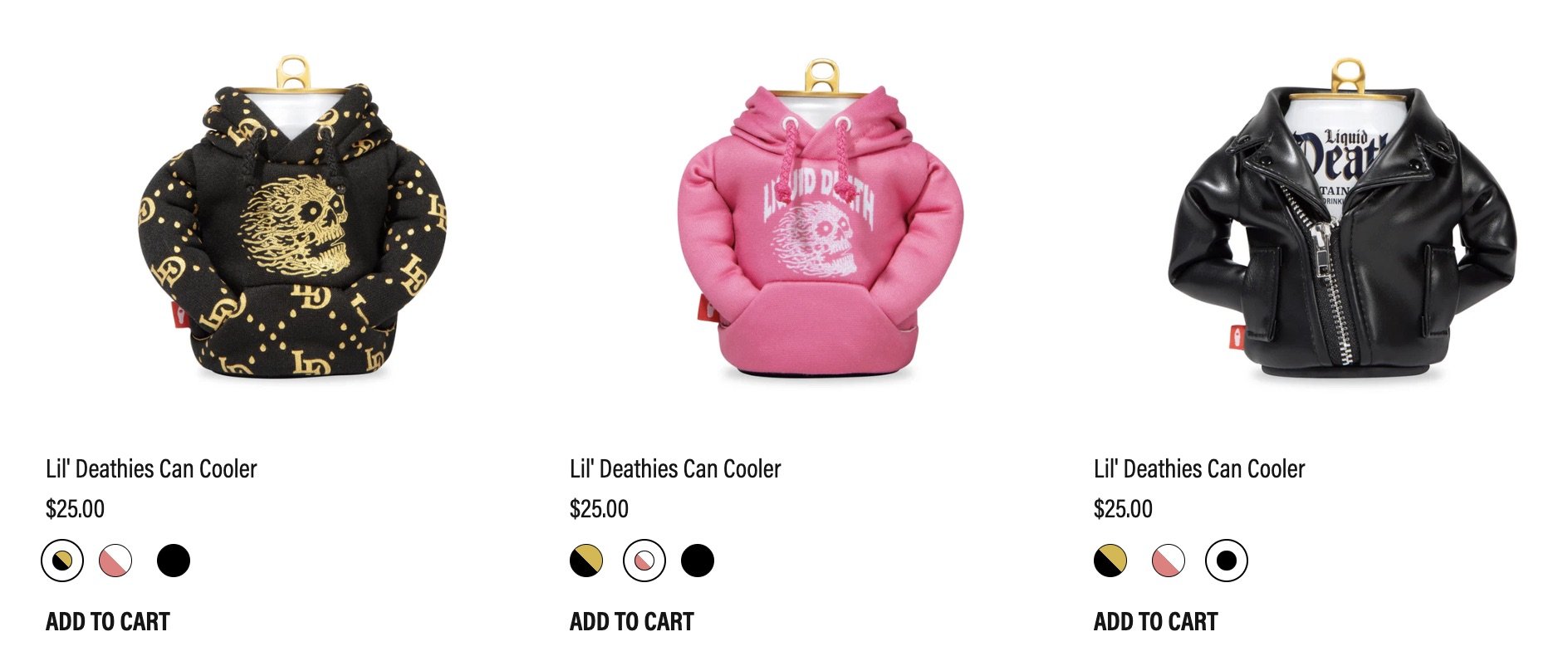Open third Lil' Deathies Can Cooler title
Image resolution: width=1568 pixels, height=671 pixels.
point(1199,469)
